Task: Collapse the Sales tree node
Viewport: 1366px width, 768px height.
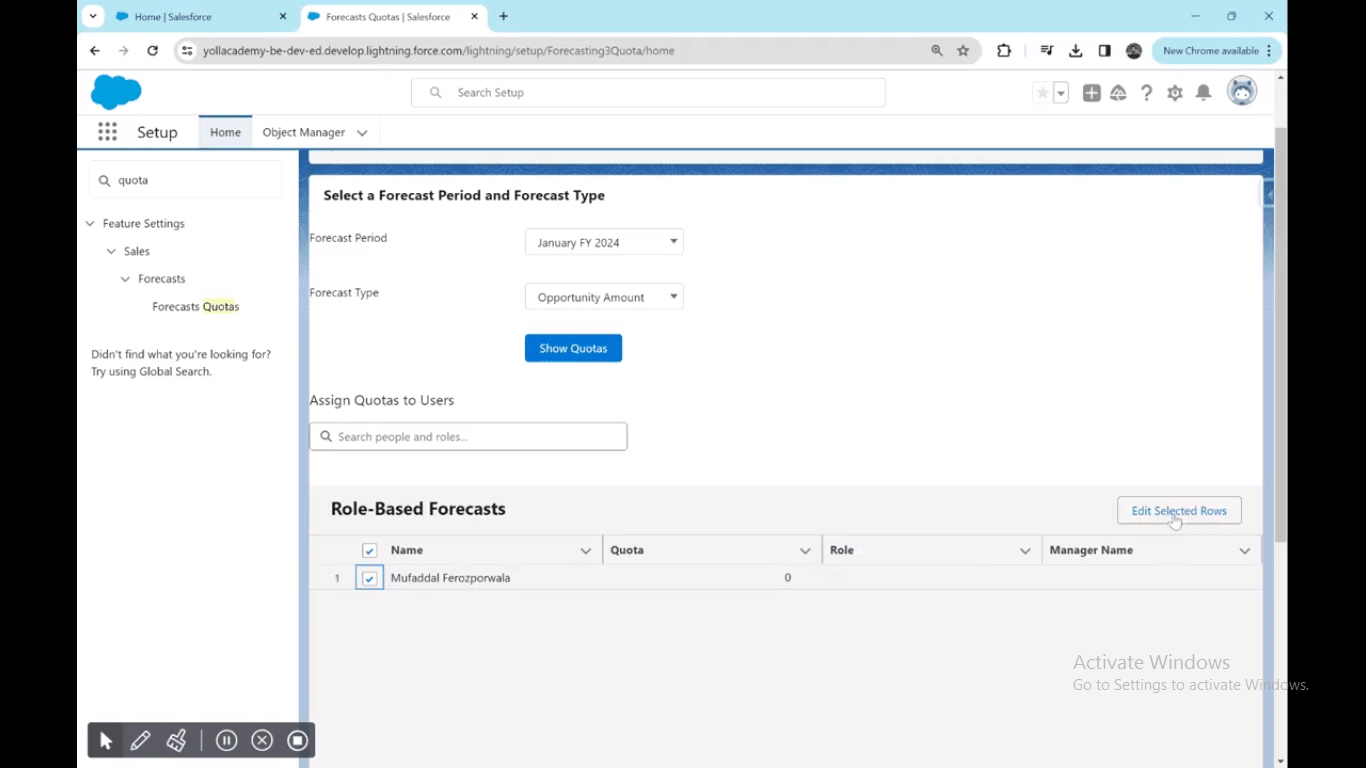Action: tap(111, 251)
